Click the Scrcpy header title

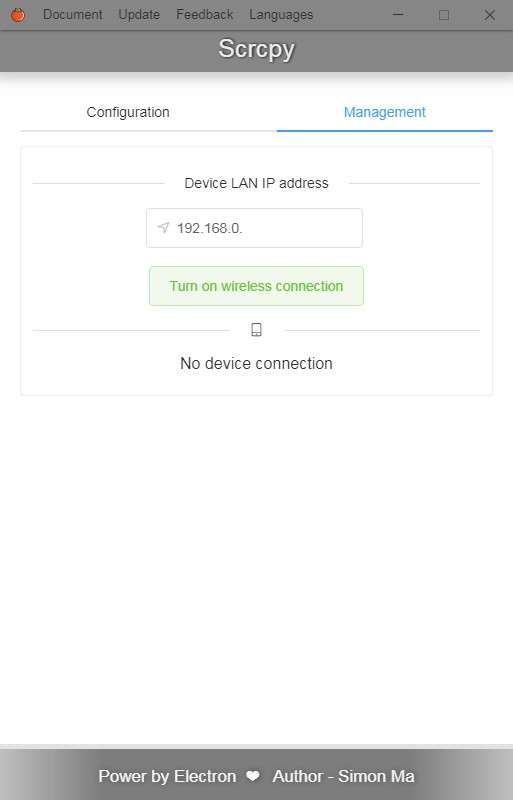[x=256, y=49]
